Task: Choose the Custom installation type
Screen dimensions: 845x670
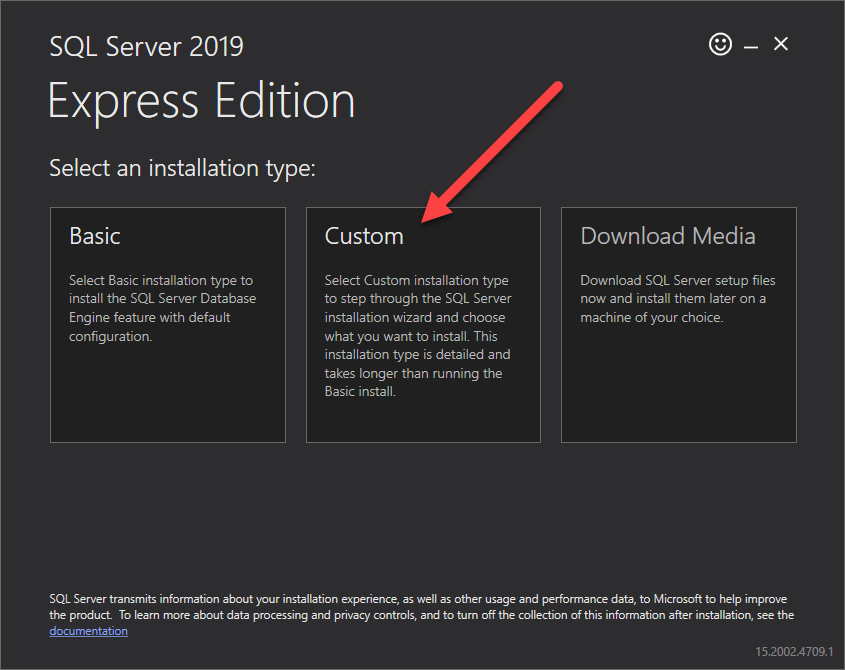Action: click(423, 325)
